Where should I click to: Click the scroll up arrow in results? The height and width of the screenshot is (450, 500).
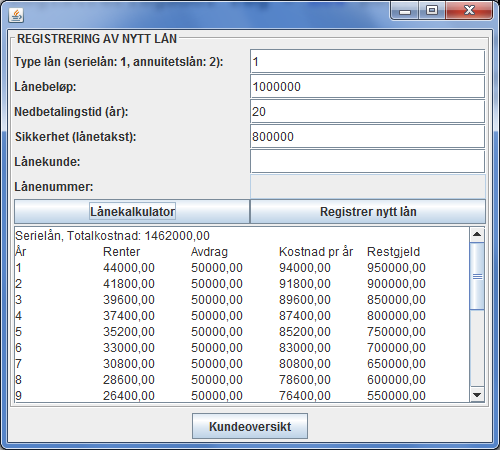(477, 234)
